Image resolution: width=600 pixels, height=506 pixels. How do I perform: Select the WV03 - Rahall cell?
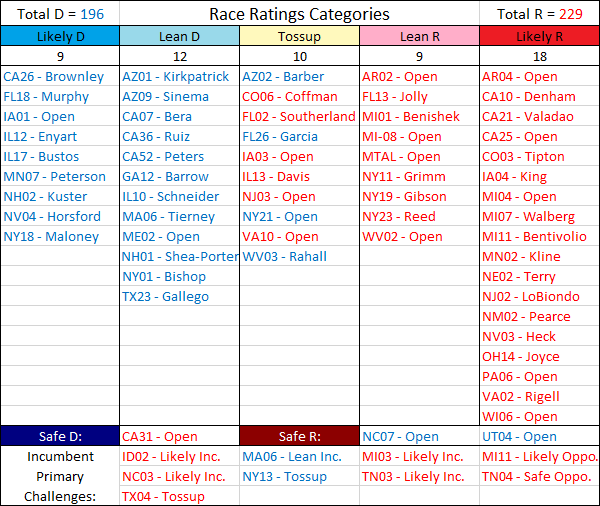click(x=299, y=256)
